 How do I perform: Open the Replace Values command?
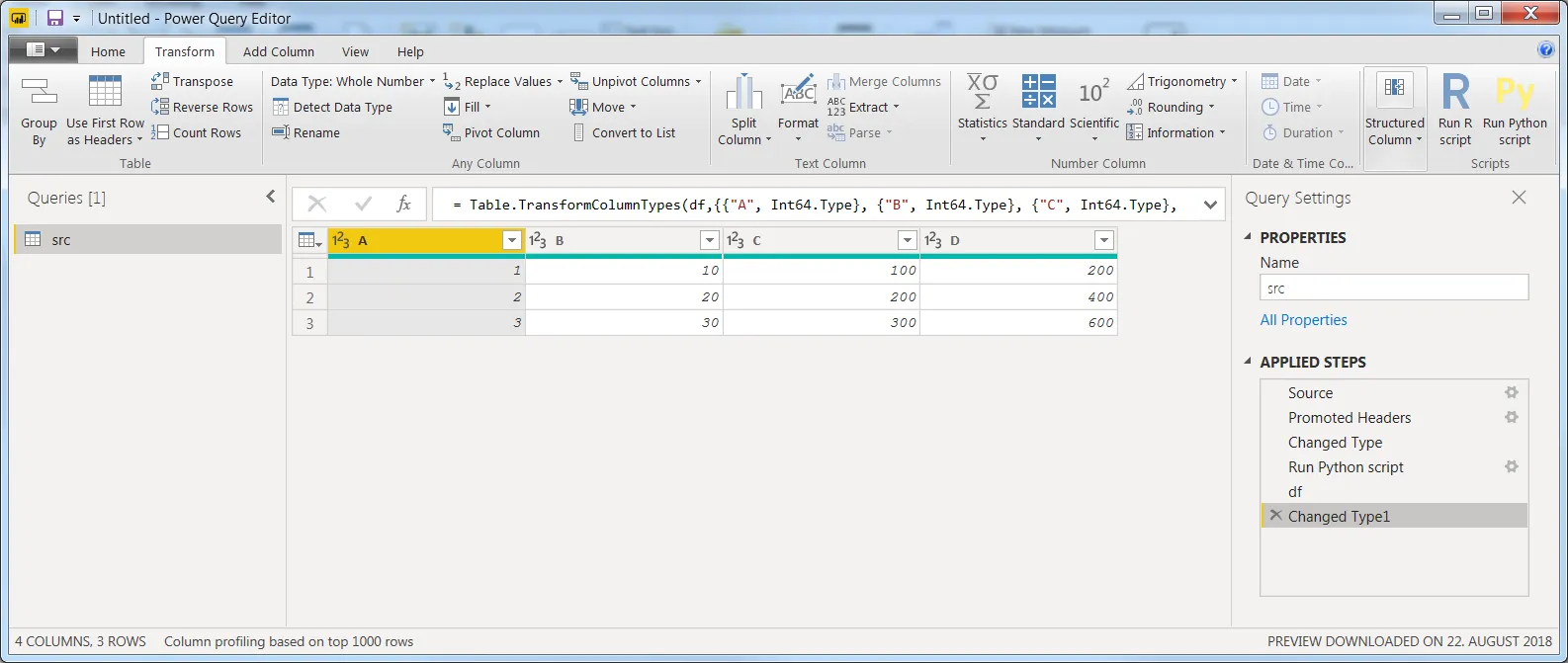502,81
